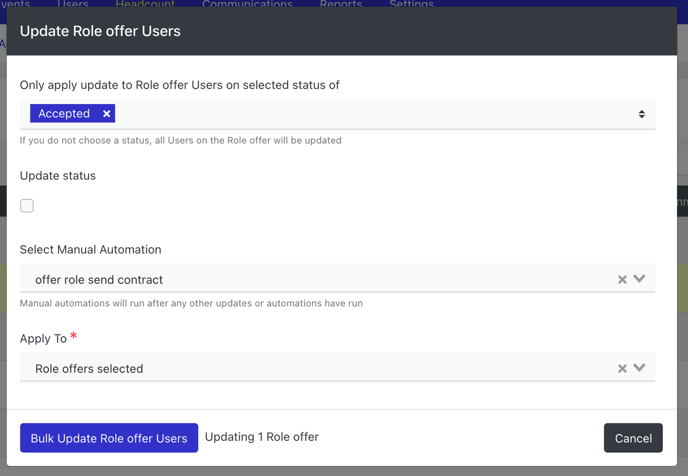Open the Communications menu tab

[247, 4]
